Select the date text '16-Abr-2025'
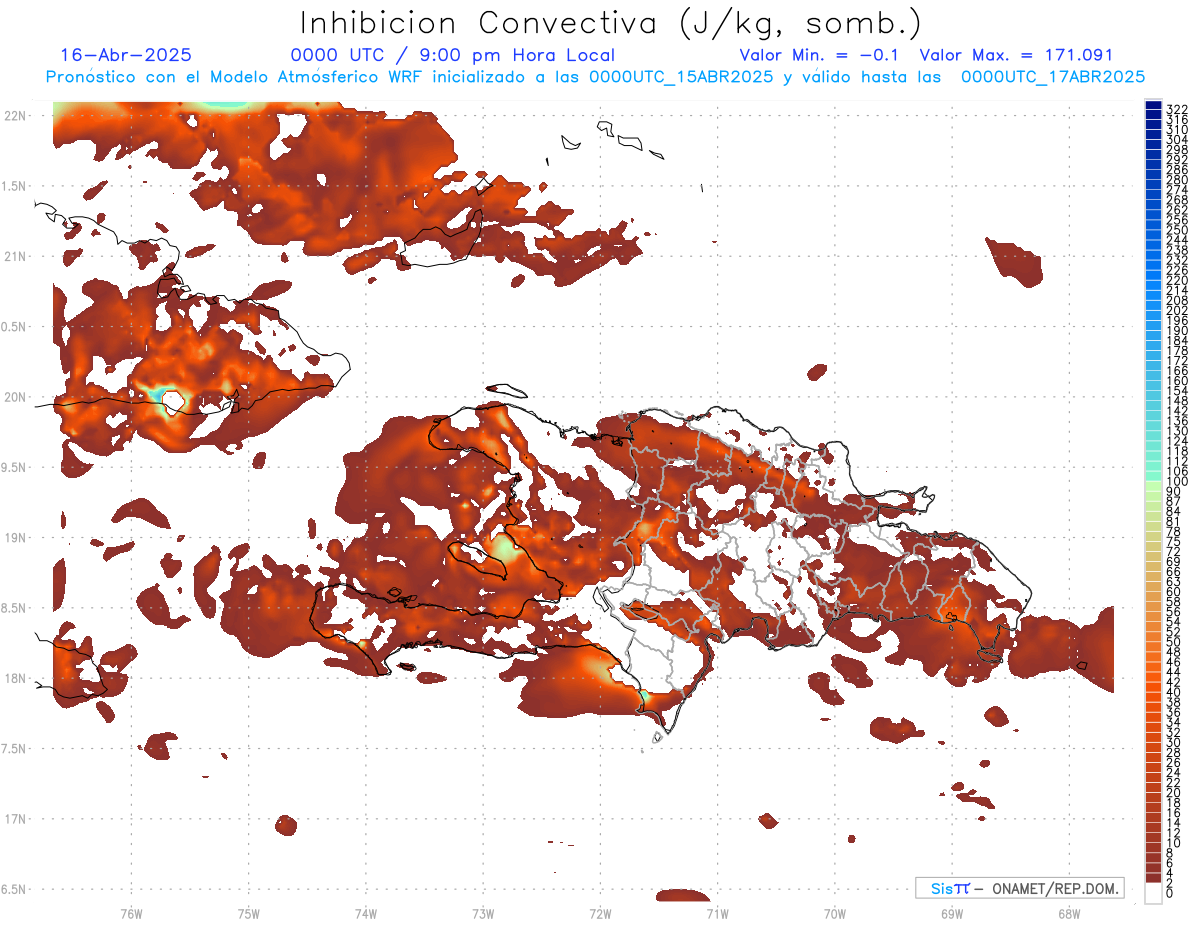This screenshot has width=1200, height=927. click(x=126, y=55)
